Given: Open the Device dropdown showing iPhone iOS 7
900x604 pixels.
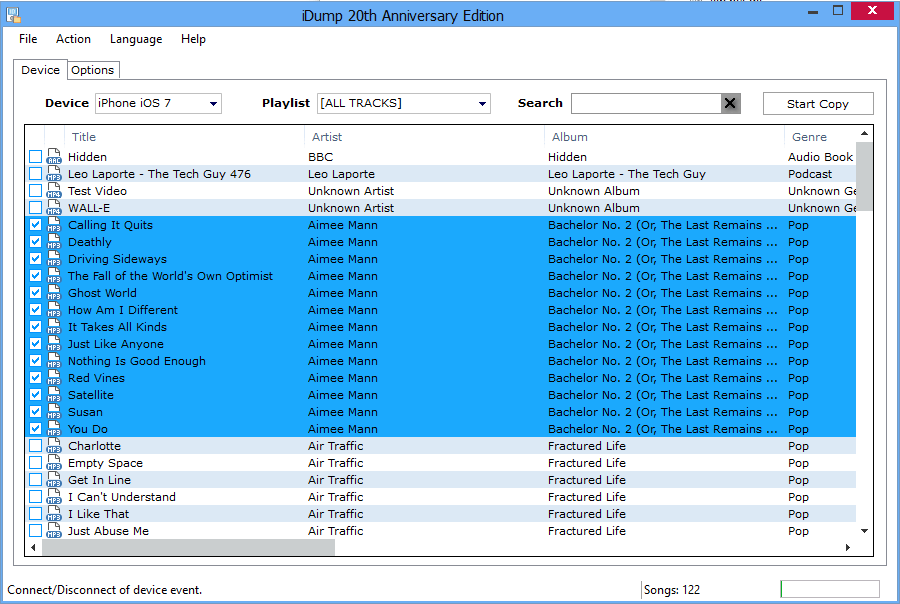Looking at the screenshot, I should [158, 103].
